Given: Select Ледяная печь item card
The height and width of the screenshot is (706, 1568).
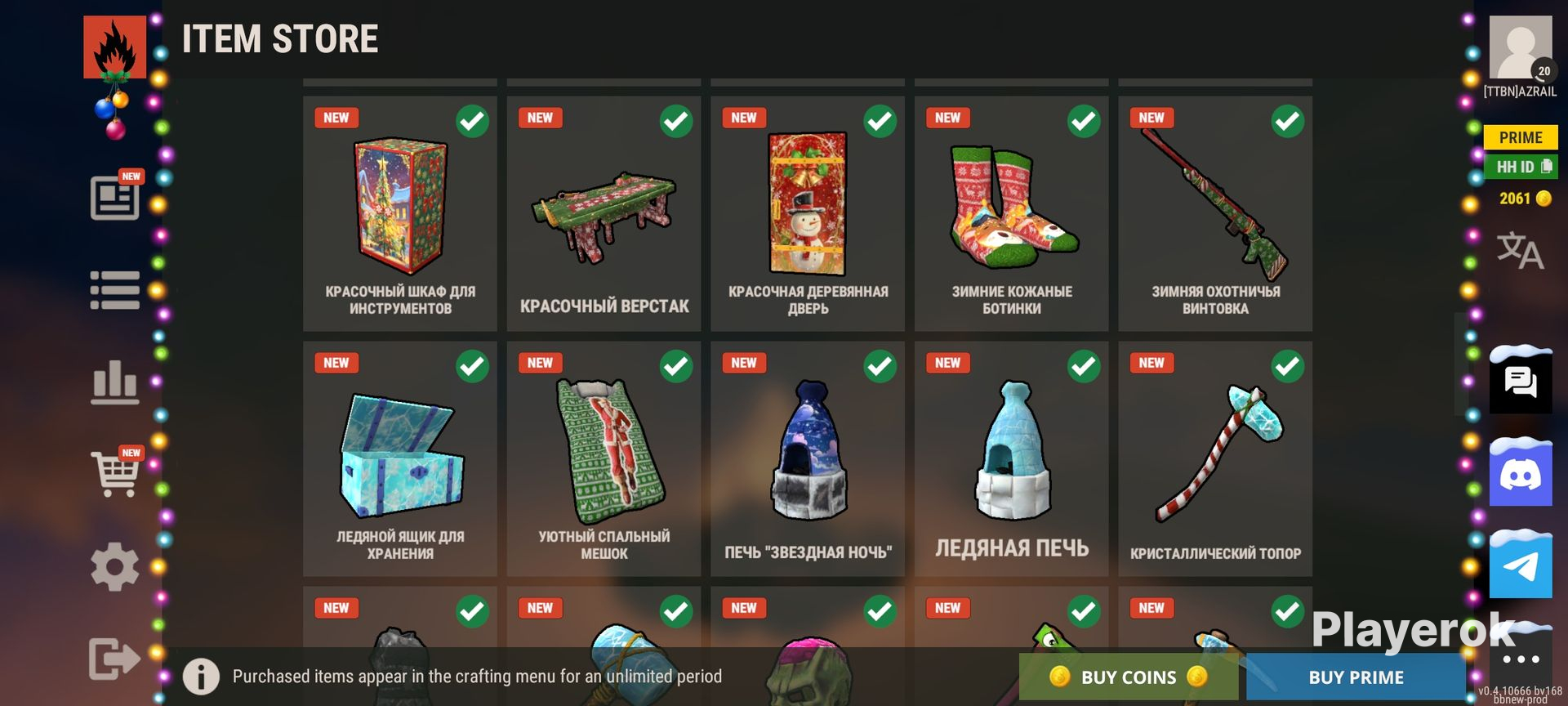Looking at the screenshot, I should tap(1011, 458).
